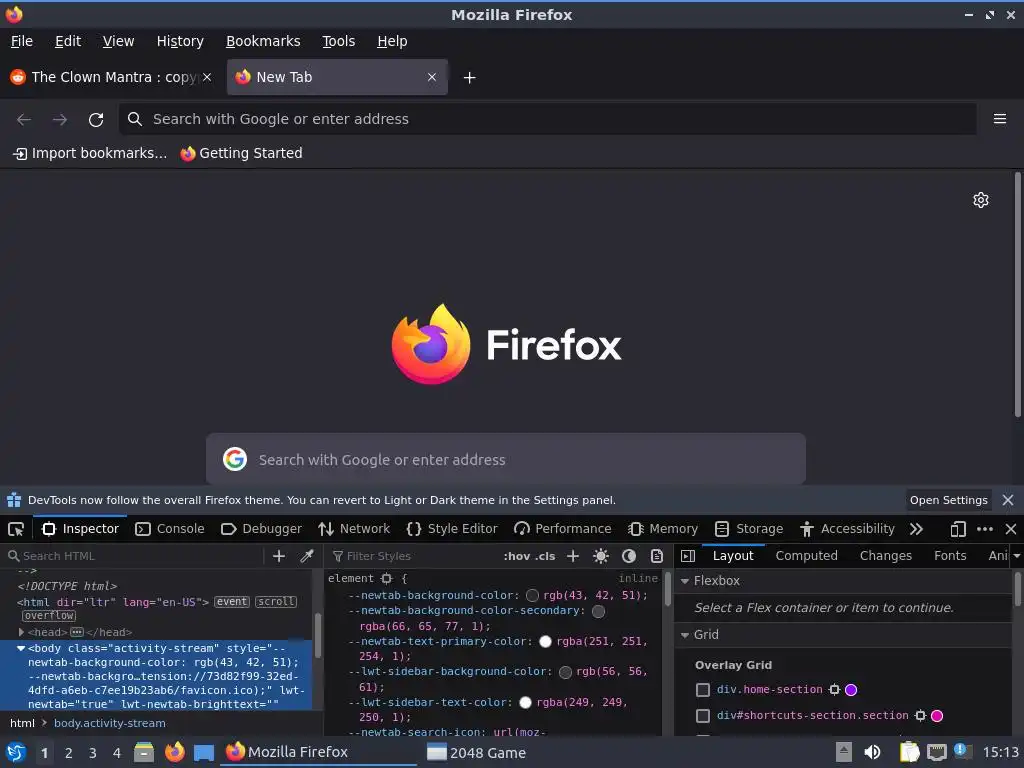The height and width of the screenshot is (768, 1024).
Task: Enable grid overlay for div#shortcuts-section.section
Action: [x=703, y=716]
